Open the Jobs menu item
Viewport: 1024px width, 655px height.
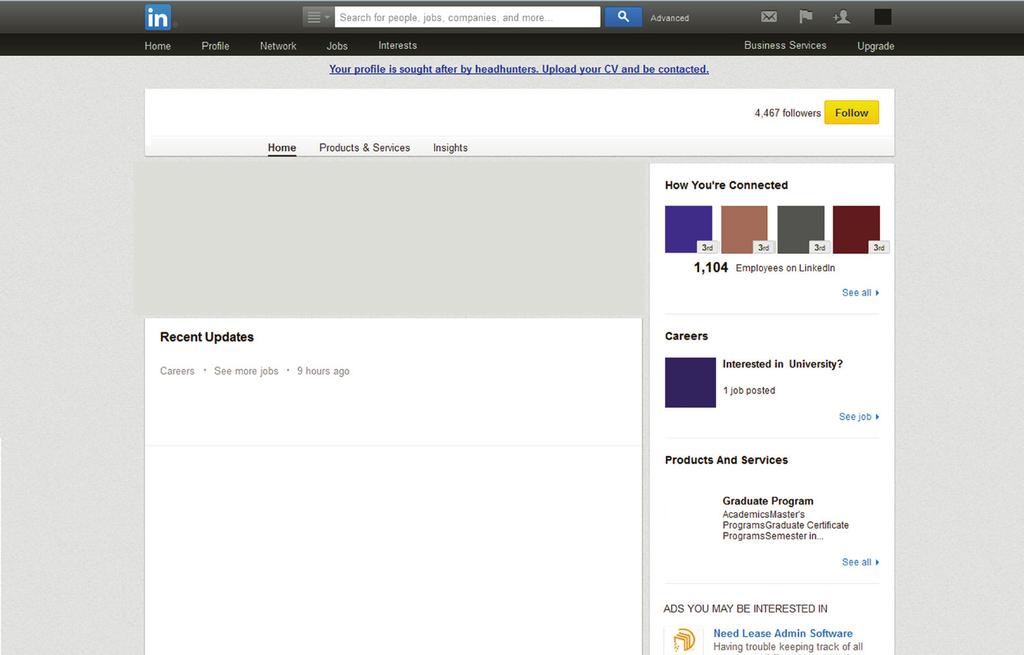337,46
